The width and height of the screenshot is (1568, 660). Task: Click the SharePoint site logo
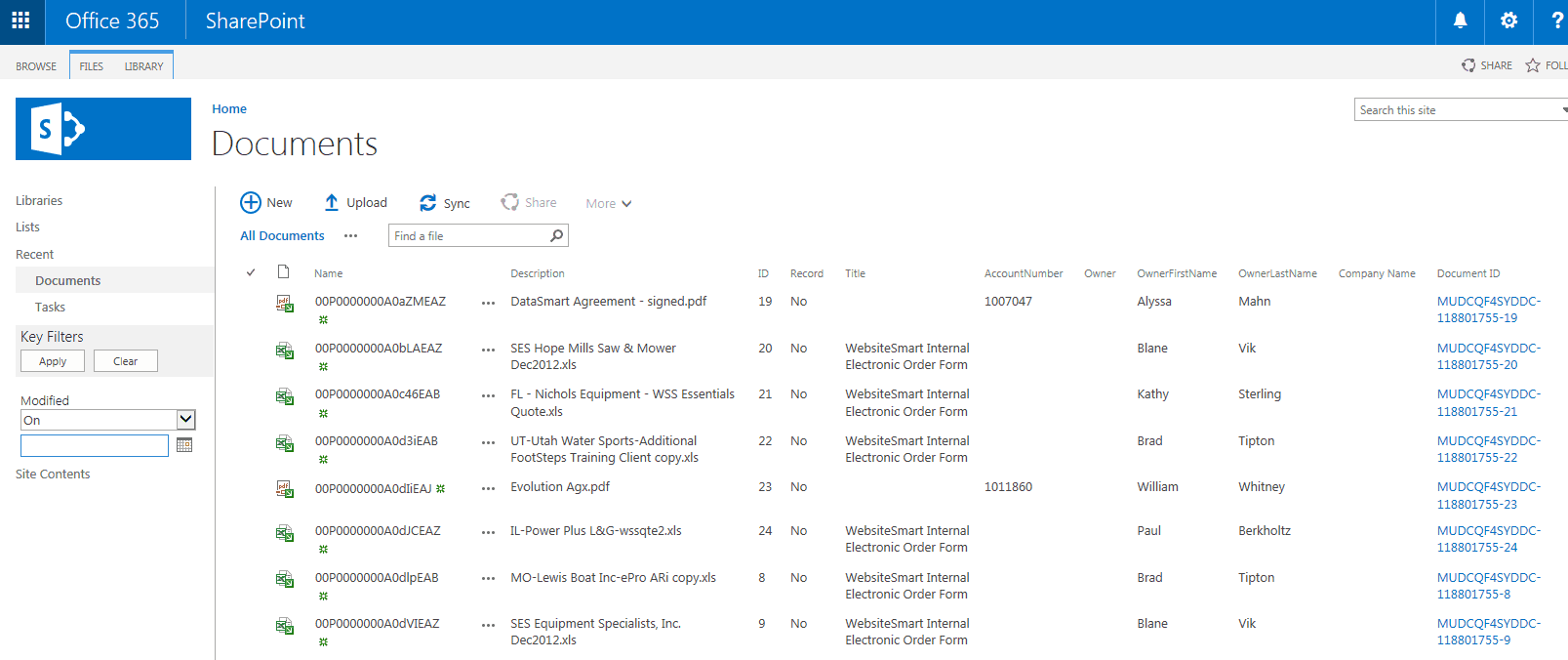tap(103, 129)
